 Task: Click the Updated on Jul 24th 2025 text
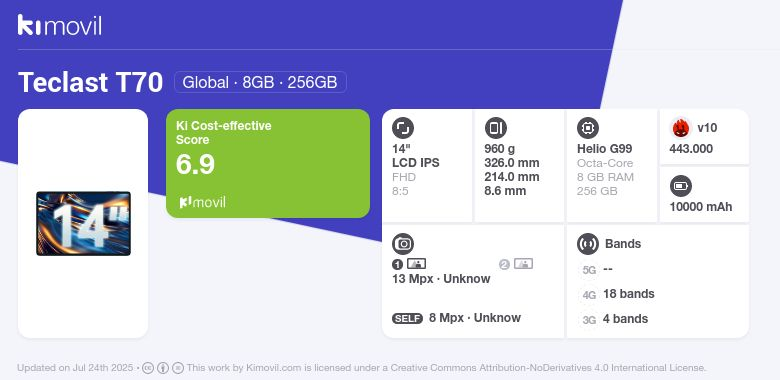tap(75, 368)
